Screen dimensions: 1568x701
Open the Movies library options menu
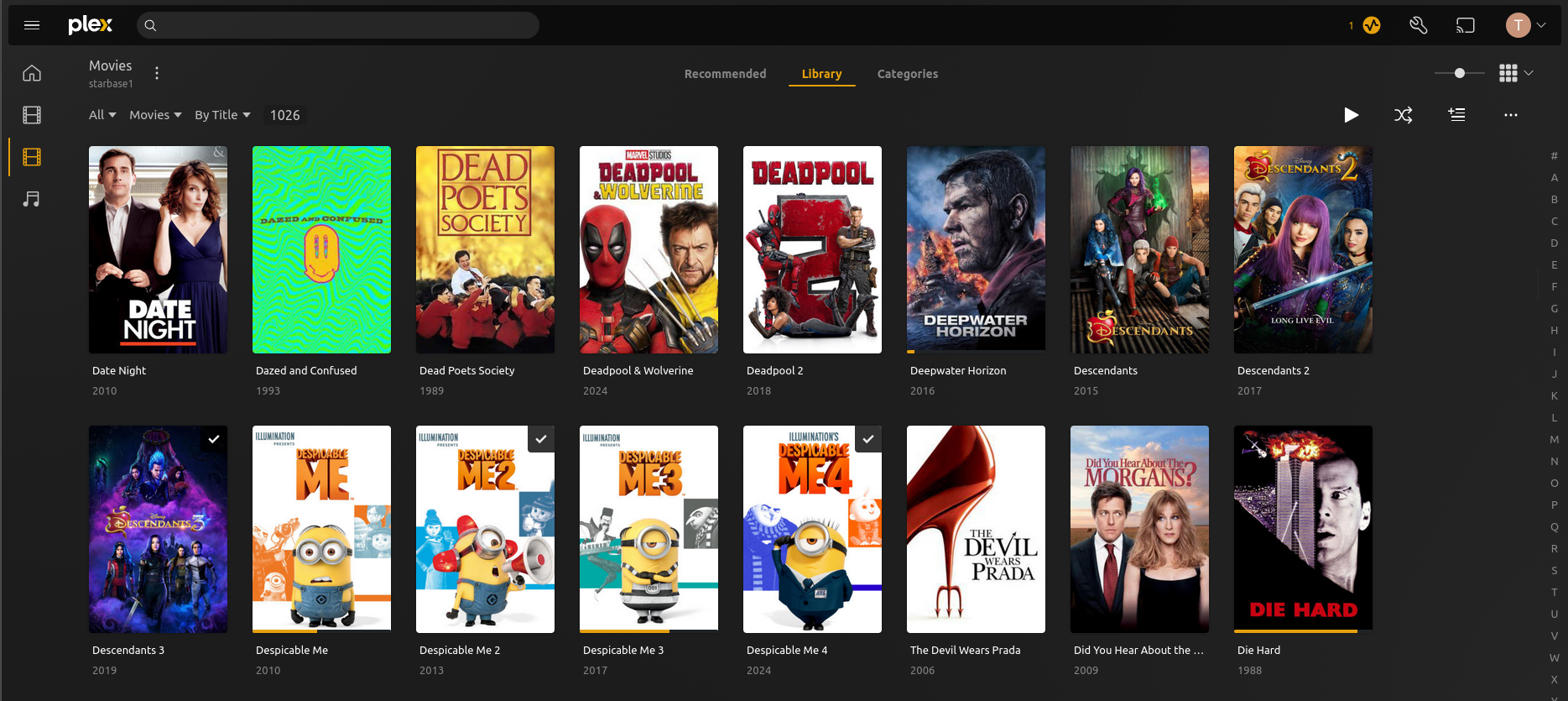click(157, 73)
